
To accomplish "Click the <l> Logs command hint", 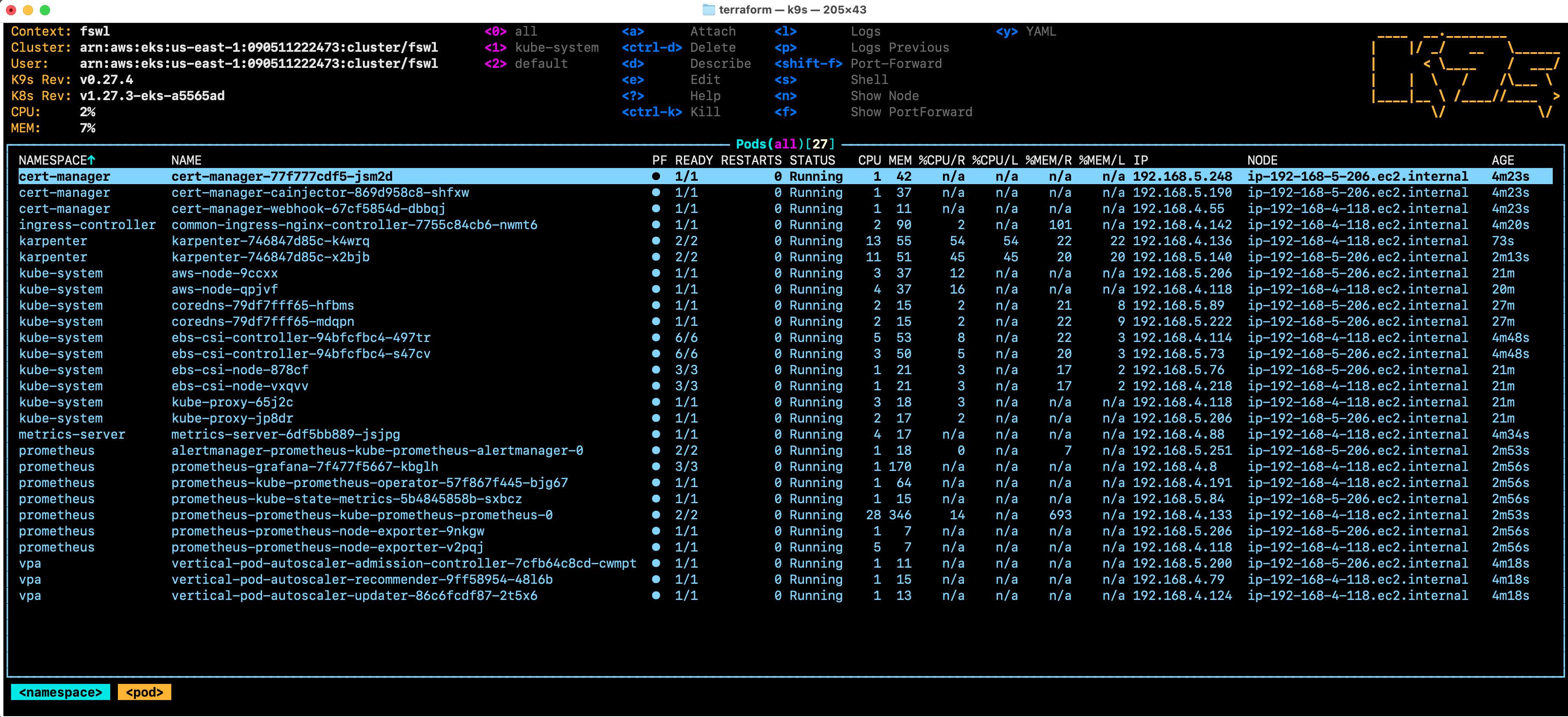I will (827, 32).
